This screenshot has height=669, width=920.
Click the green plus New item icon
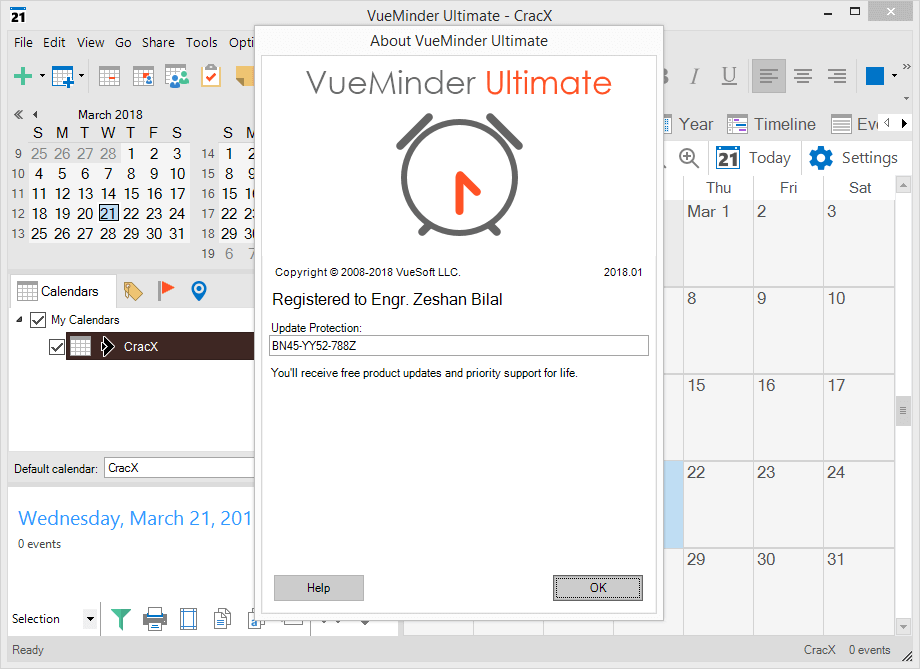[x=23, y=76]
